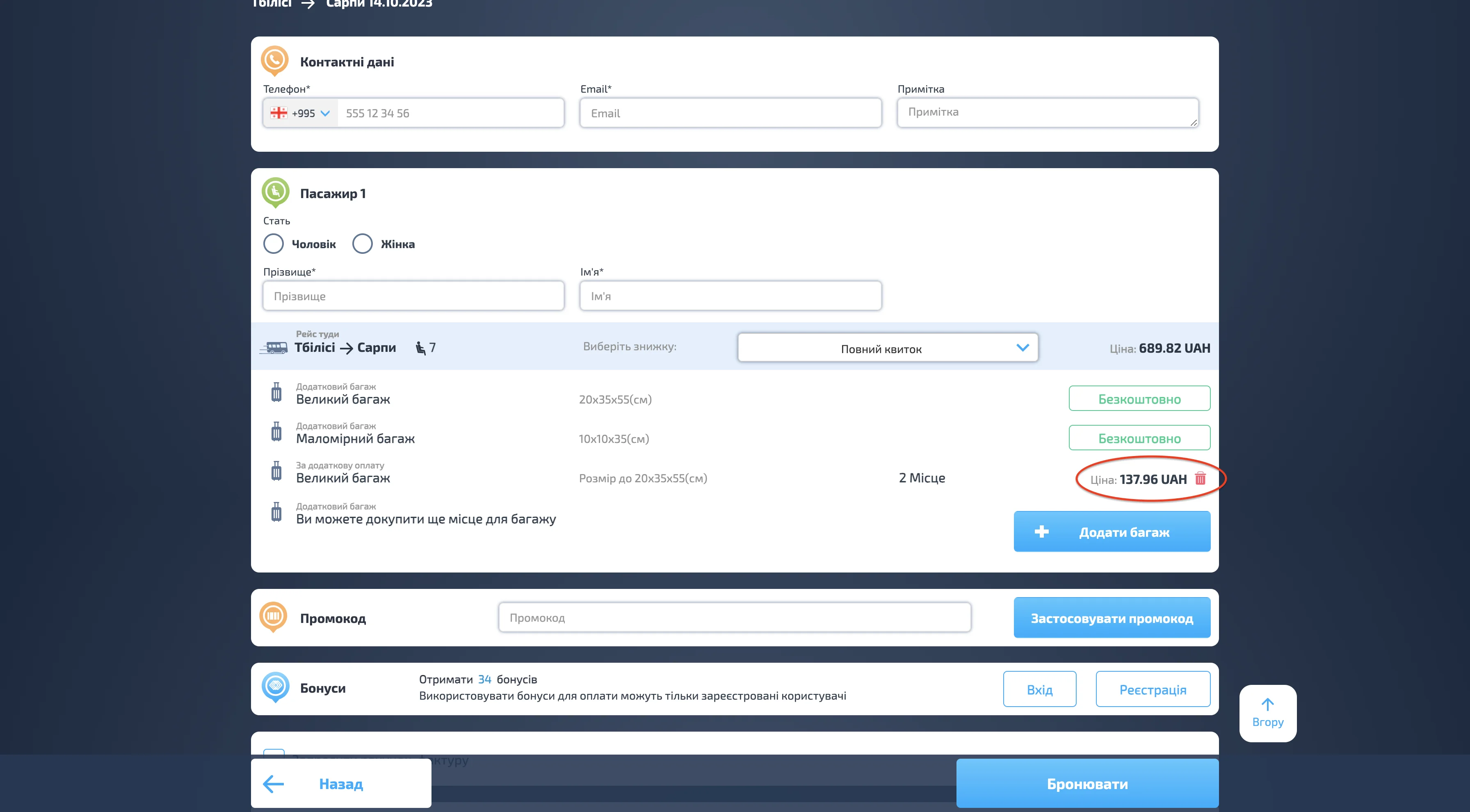Viewport: 1470px width, 812px height.
Task: Focus the Email input field
Action: (730, 113)
